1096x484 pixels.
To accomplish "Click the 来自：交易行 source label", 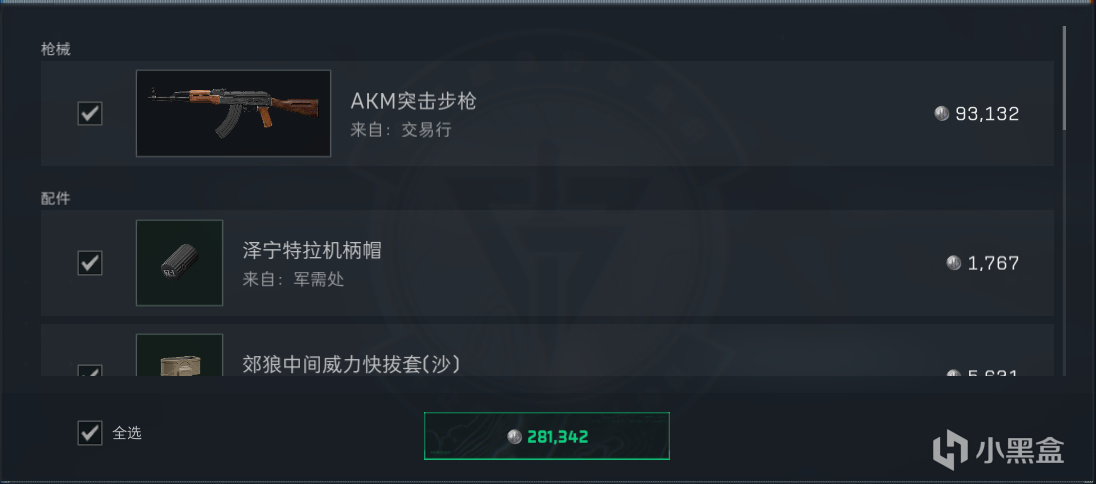I will [x=401, y=130].
